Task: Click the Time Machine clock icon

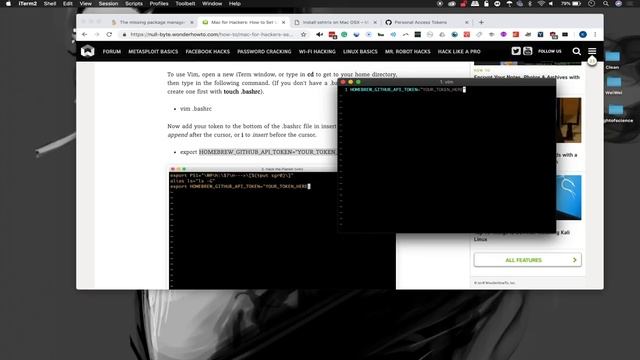Action: 591,4
